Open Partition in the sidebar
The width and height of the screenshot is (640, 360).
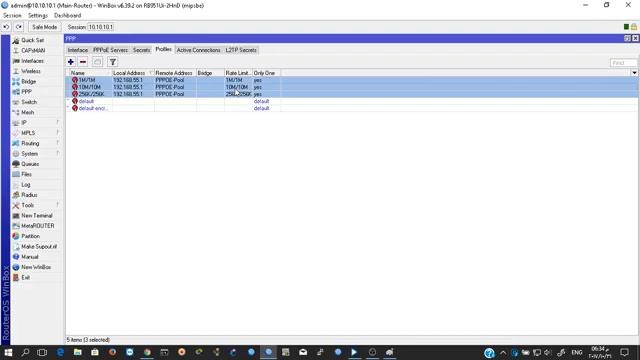(30, 236)
